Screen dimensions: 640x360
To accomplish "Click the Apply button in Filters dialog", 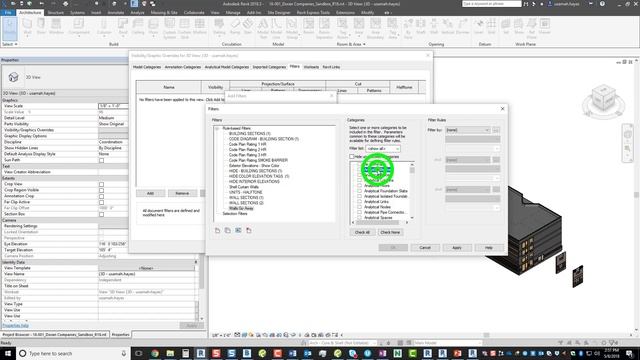I will (x=457, y=248).
